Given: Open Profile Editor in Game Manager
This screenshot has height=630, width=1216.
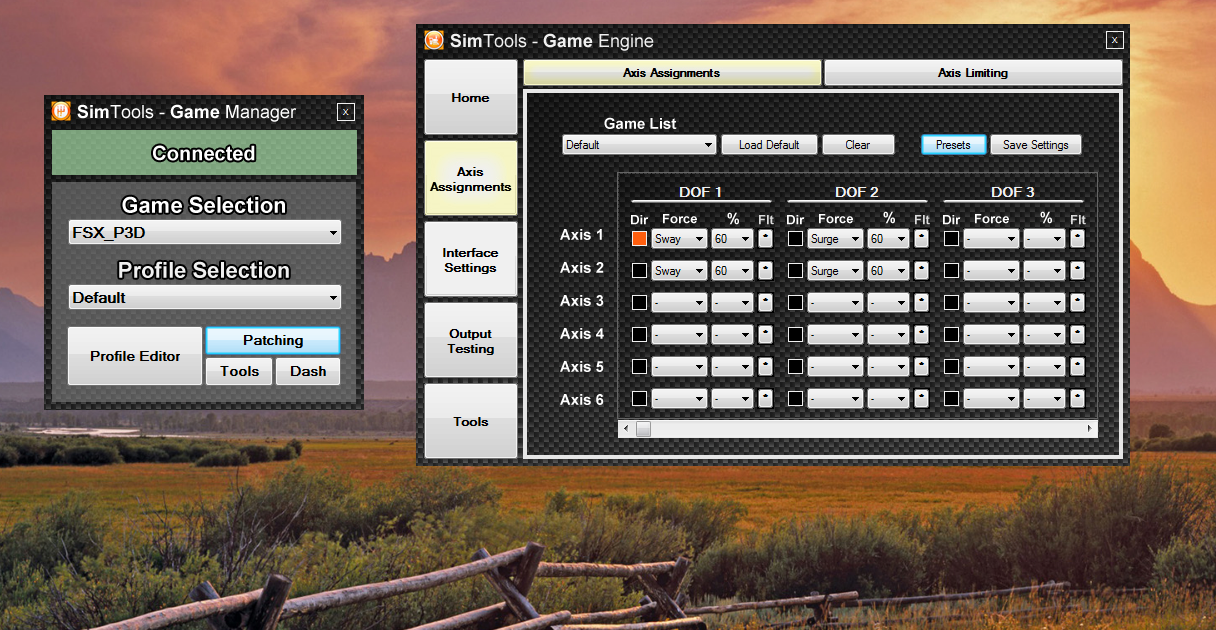Looking at the screenshot, I should coord(135,356).
